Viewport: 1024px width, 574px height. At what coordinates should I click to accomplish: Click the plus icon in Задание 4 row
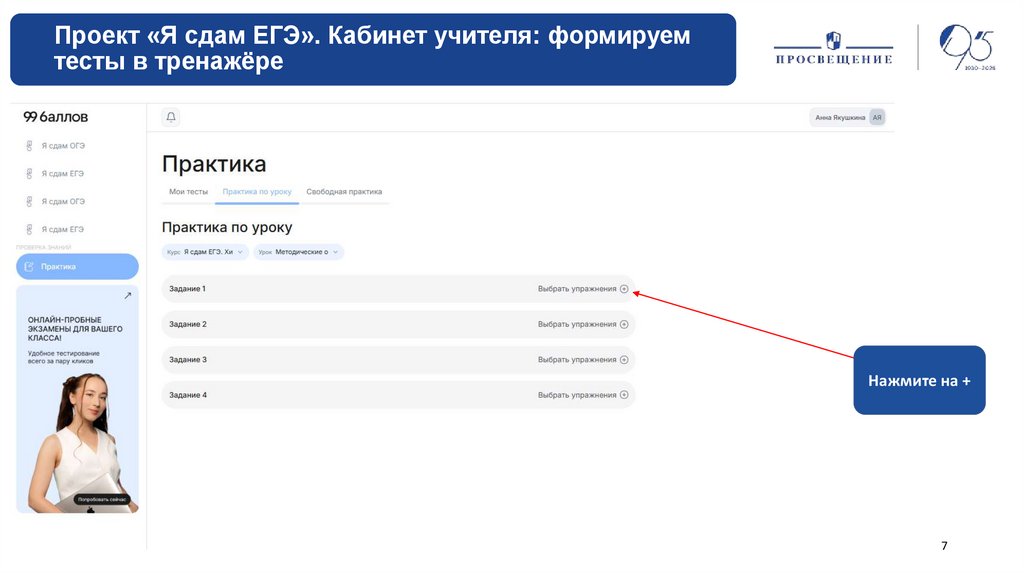(624, 395)
